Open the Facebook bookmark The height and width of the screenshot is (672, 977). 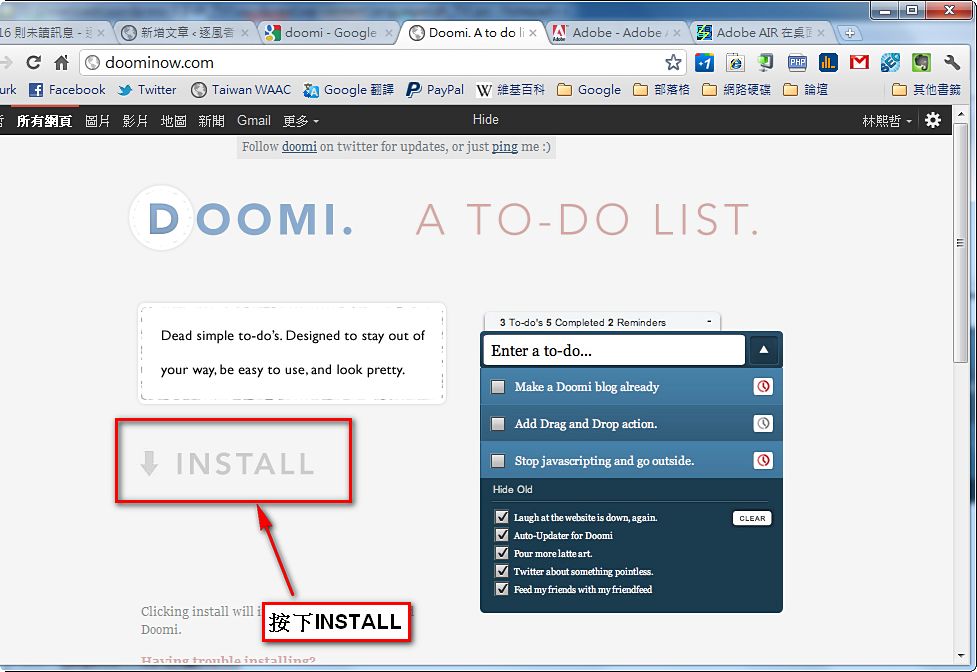(68, 90)
